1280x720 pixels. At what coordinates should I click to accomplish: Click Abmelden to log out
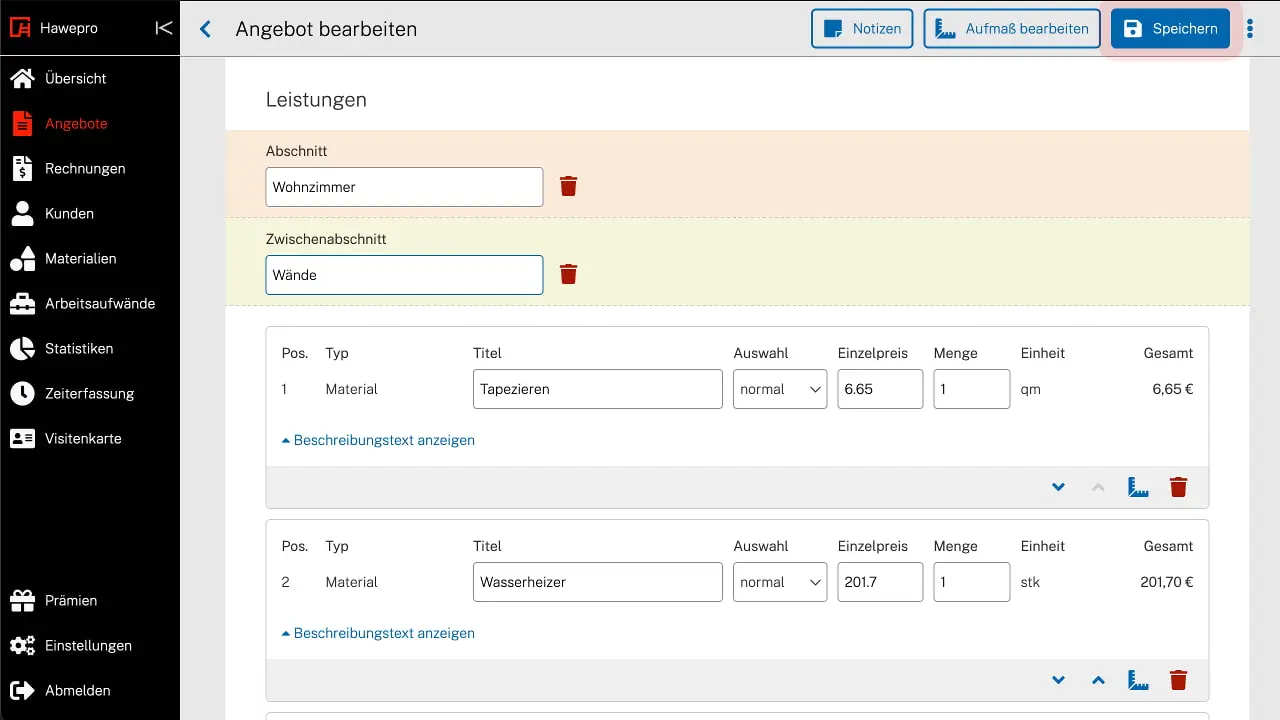[90, 690]
